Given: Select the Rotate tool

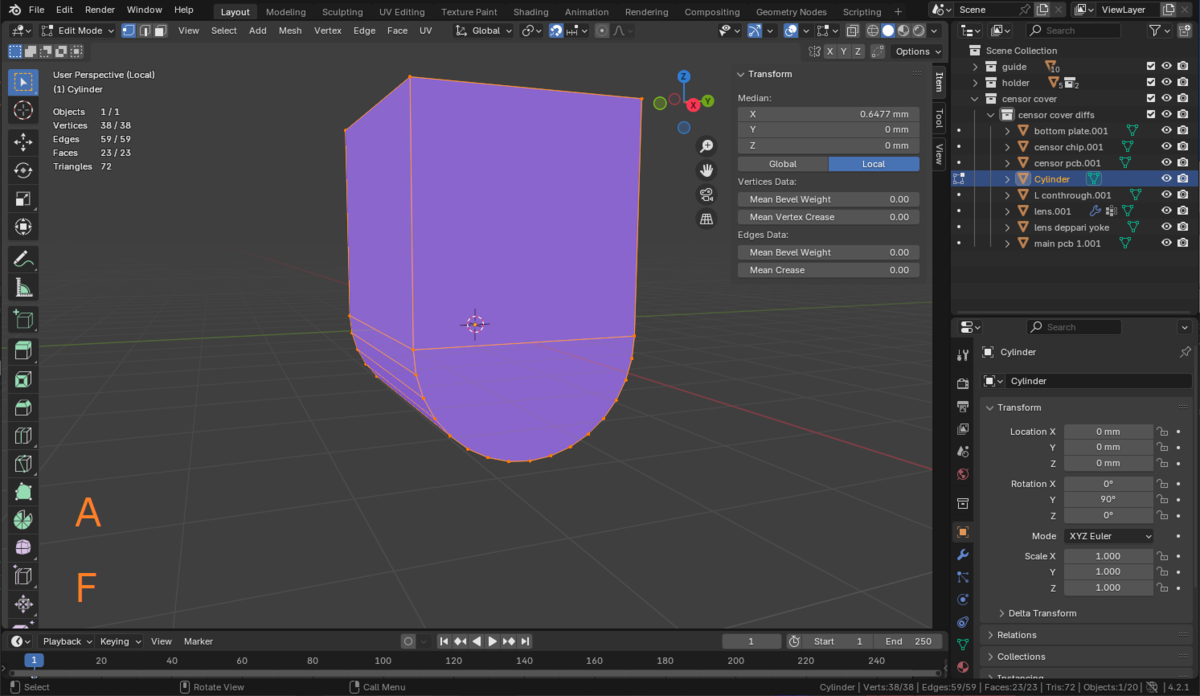Looking at the screenshot, I should [x=23, y=170].
